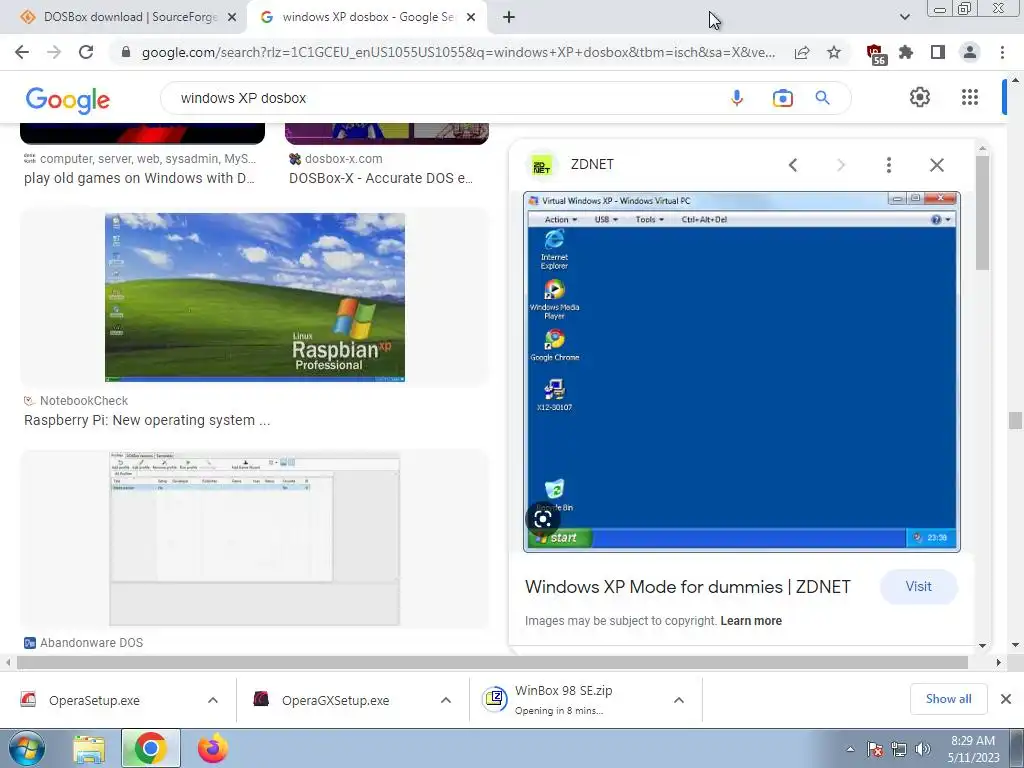
Task: Open the volume speaker tray icon
Action: tap(923, 749)
